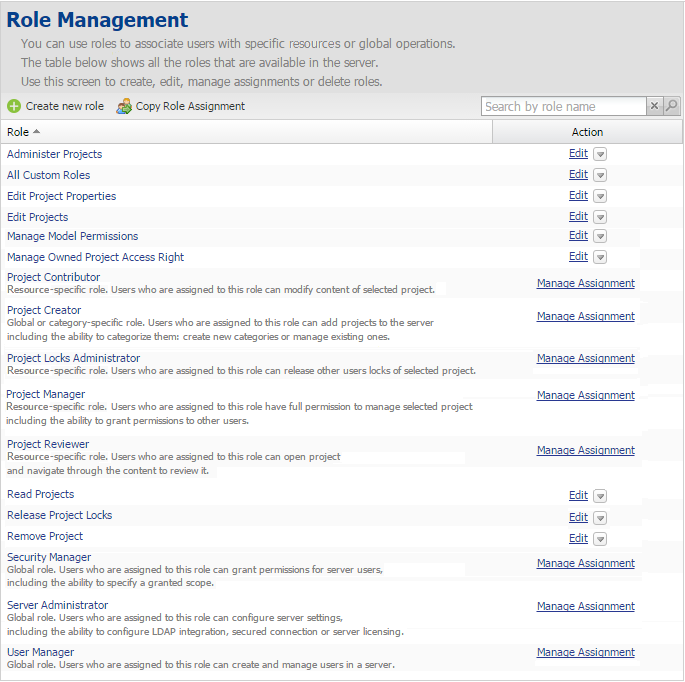The width and height of the screenshot is (685, 682).
Task: Open dropdown arrow for Administer Projects
Action: point(600,154)
